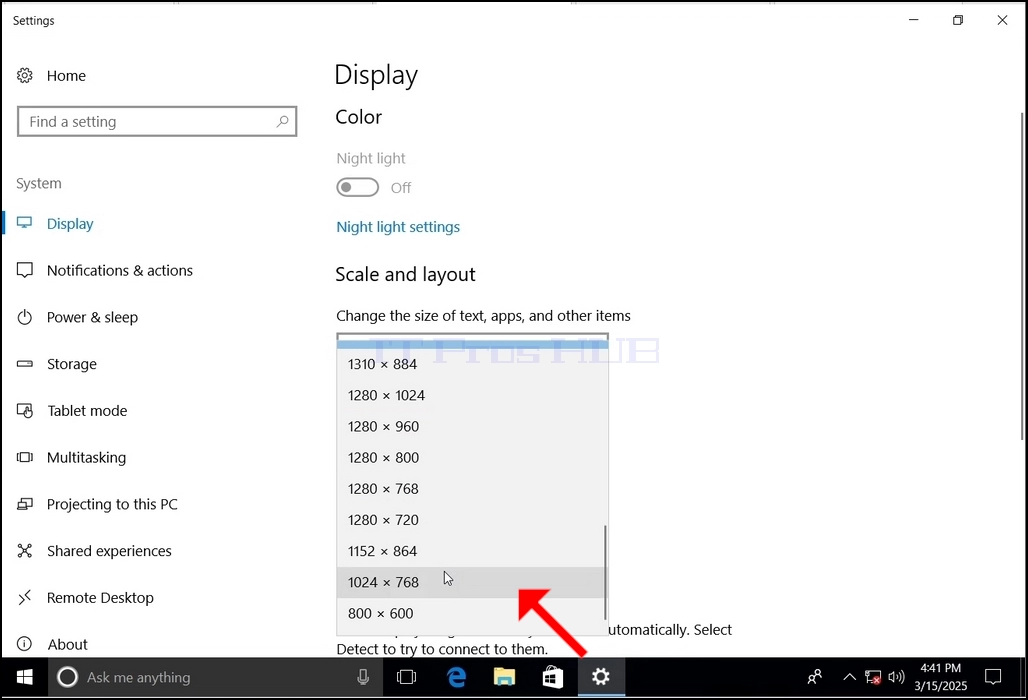Image resolution: width=1028 pixels, height=700 pixels.
Task: Select 1280 × 1024 resolution
Action: click(472, 395)
